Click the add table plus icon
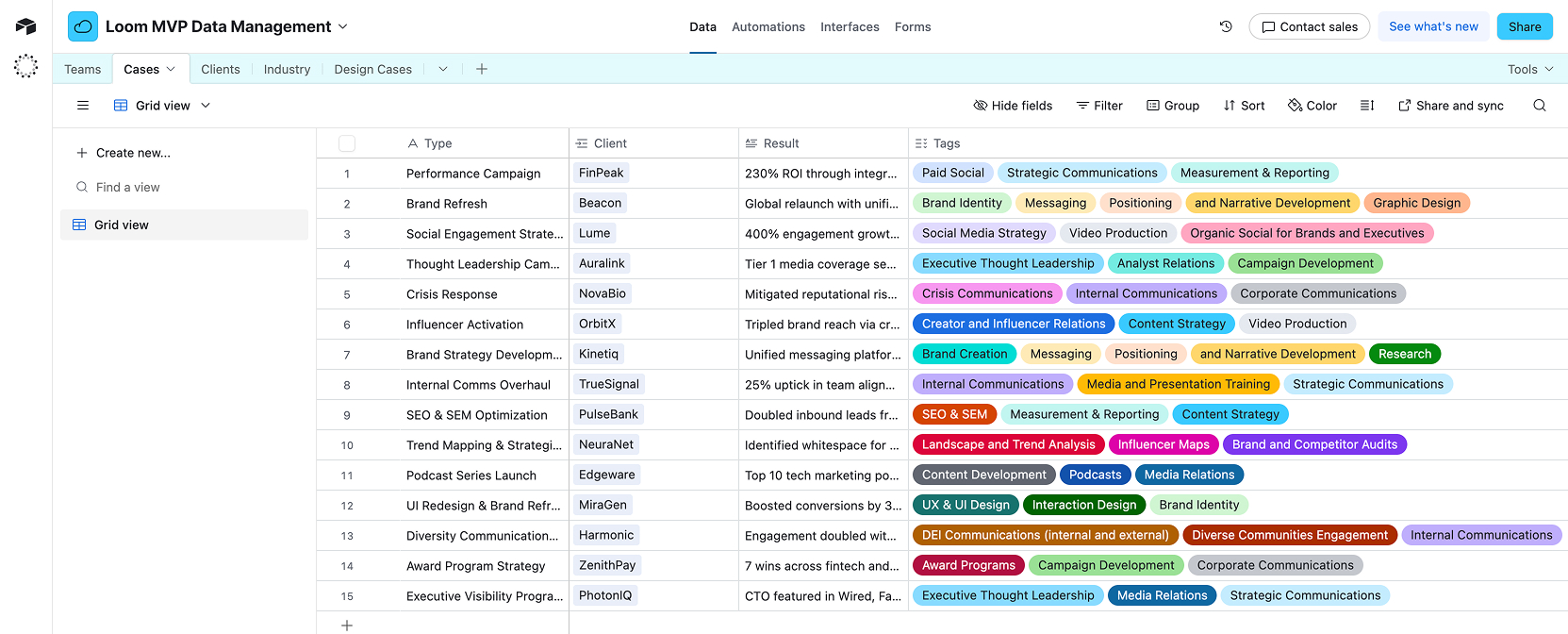Image resolution: width=1568 pixels, height=634 pixels. pos(482,69)
